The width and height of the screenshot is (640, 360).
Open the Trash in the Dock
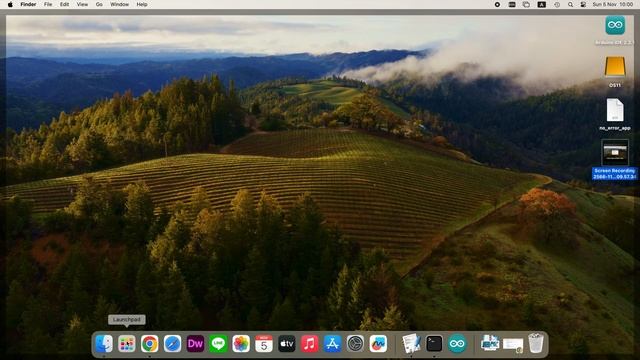pyautogui.click(x=536, y=343)
